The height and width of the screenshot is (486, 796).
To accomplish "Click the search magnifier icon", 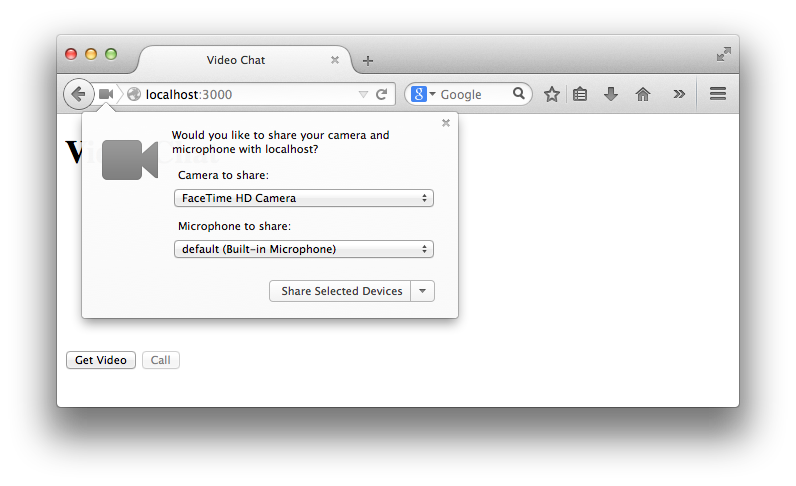I will (519, 94).
